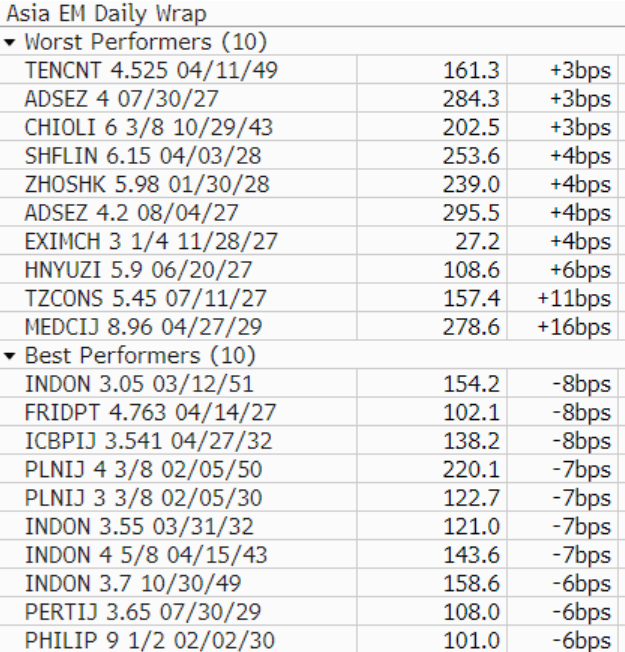Collapse the Worst Performers group arrow
Screen dimensions: 625x652
click(x=10, y=42)
